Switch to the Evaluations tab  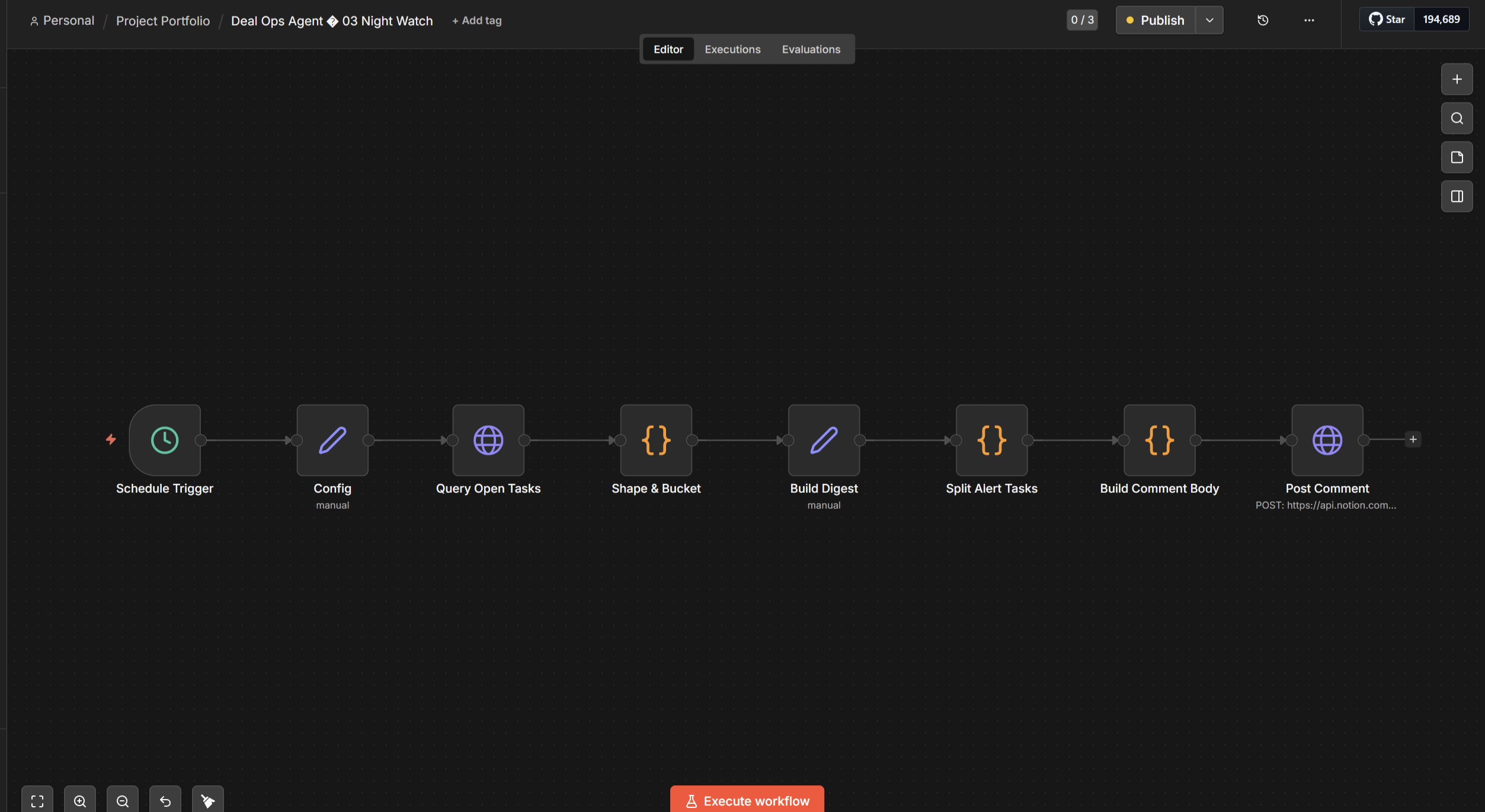(x=811, y=49)
